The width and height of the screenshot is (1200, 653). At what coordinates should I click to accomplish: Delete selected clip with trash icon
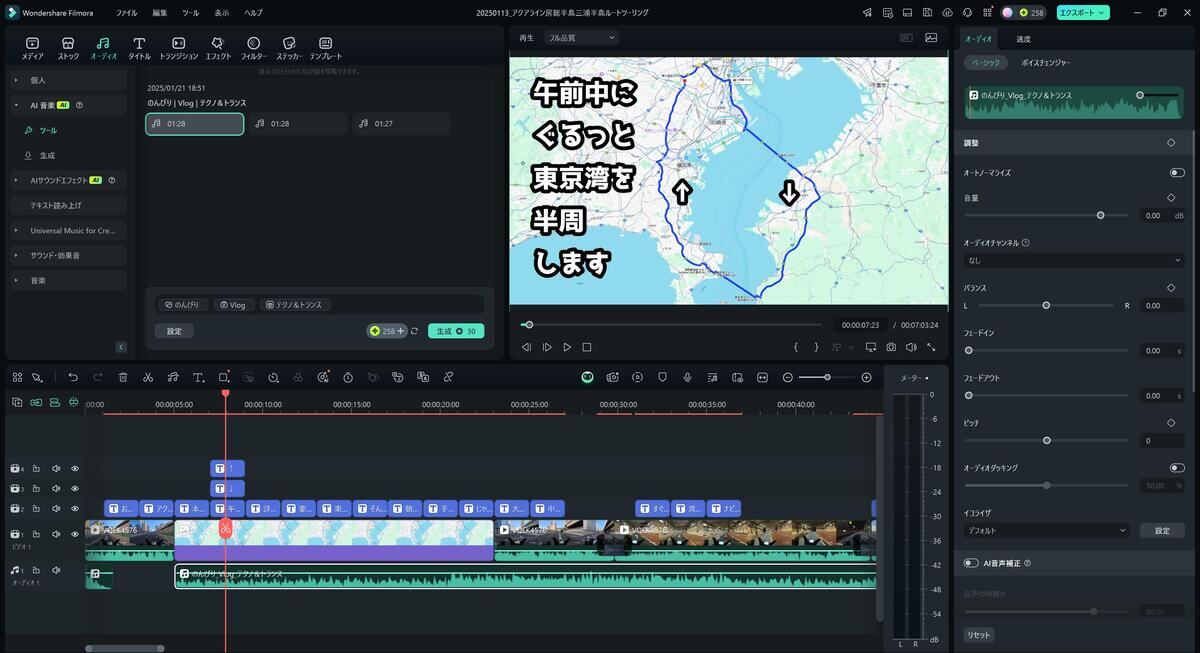[x=123, y=377]
